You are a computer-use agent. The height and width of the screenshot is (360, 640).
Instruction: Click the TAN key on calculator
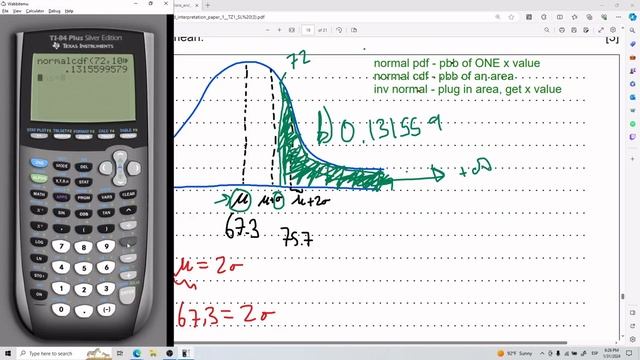106,213
